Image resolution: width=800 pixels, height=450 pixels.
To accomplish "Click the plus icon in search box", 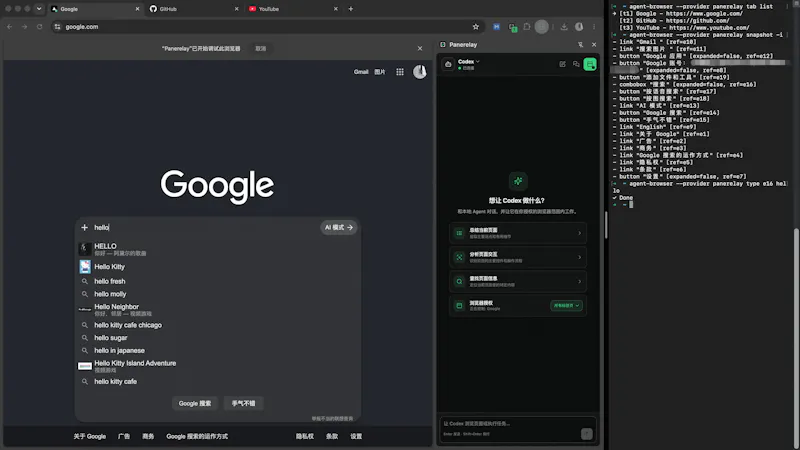I will [85, 228].
